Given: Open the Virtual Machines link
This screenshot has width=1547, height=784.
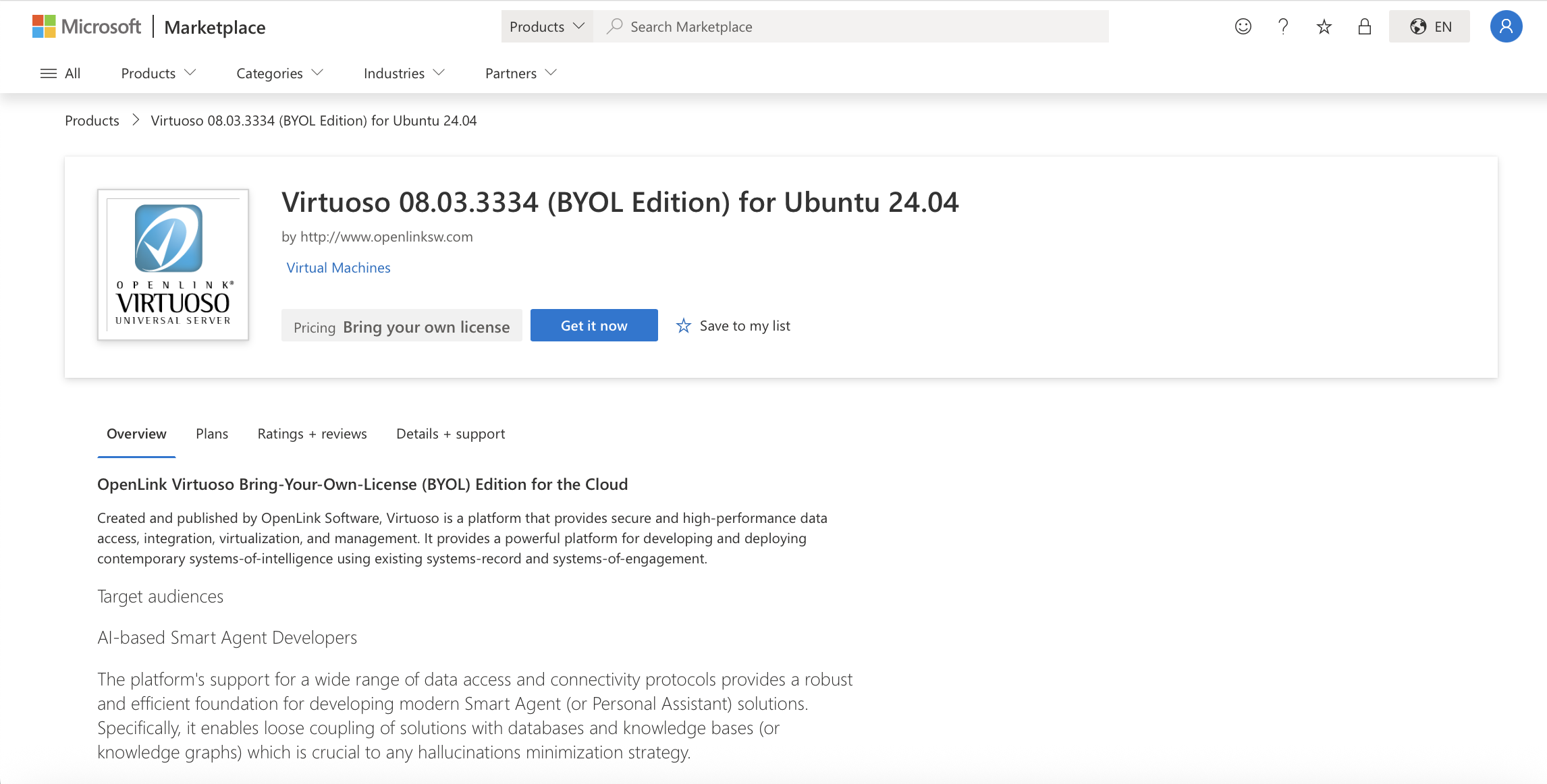Looking at the screenshot, I should pyautogui.click(x=338, y=268).
